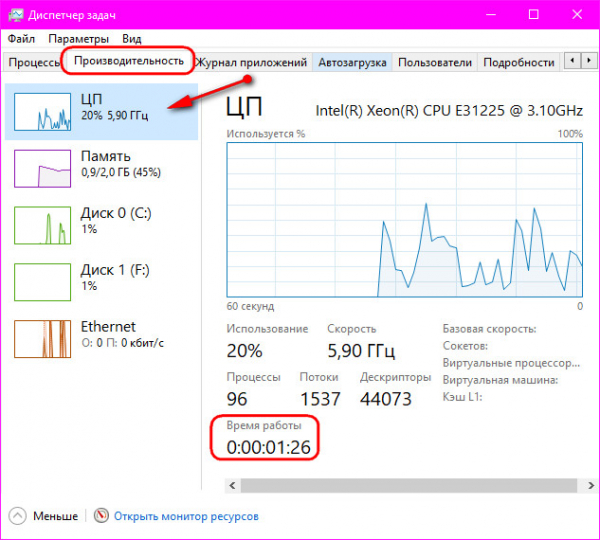Click the Intel(R) Xeon(R) CPU name text
This screenshot has width=600, height=540.
[449, 111]
